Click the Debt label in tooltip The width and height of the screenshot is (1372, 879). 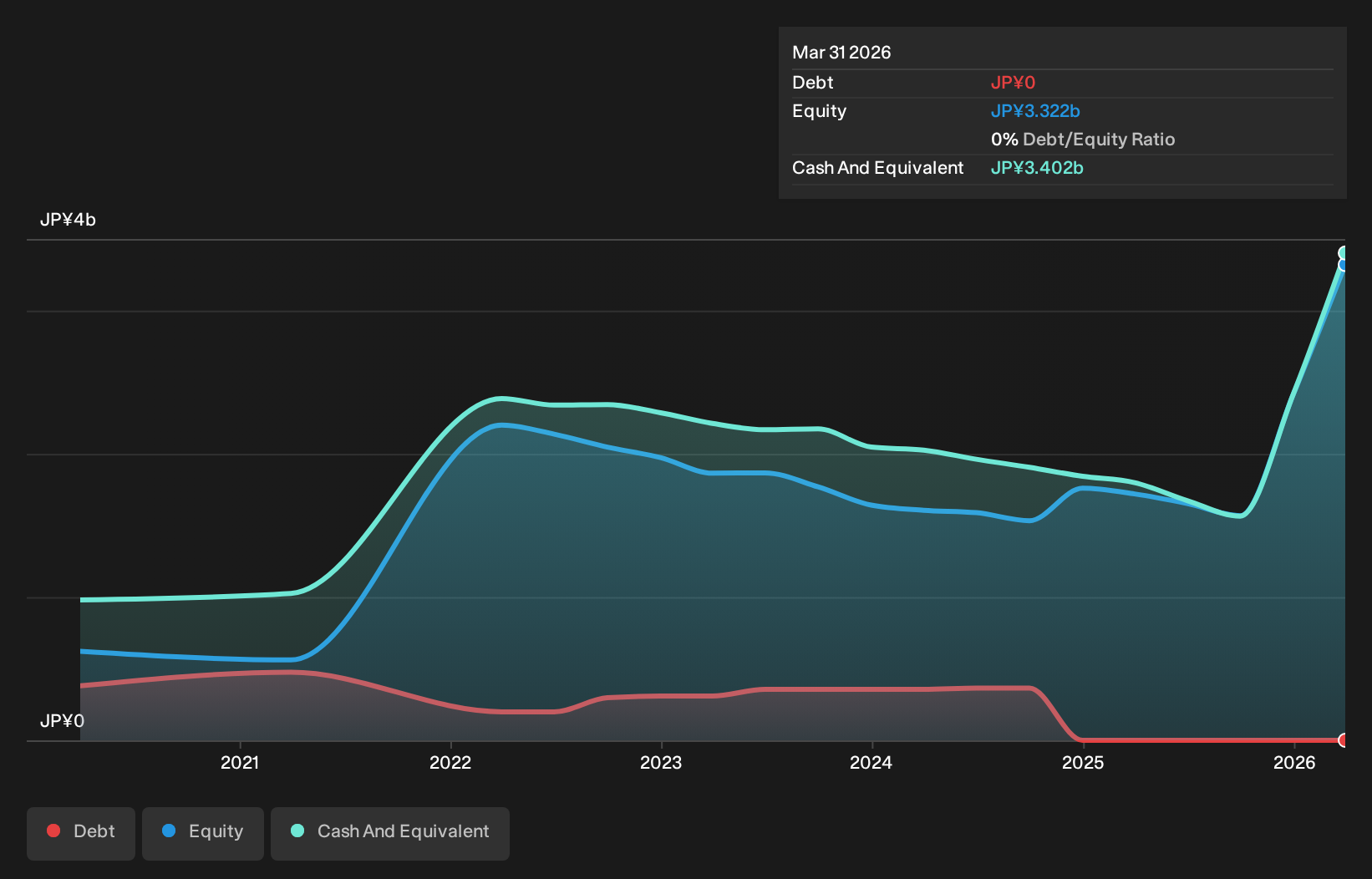(x=813, y=82)
